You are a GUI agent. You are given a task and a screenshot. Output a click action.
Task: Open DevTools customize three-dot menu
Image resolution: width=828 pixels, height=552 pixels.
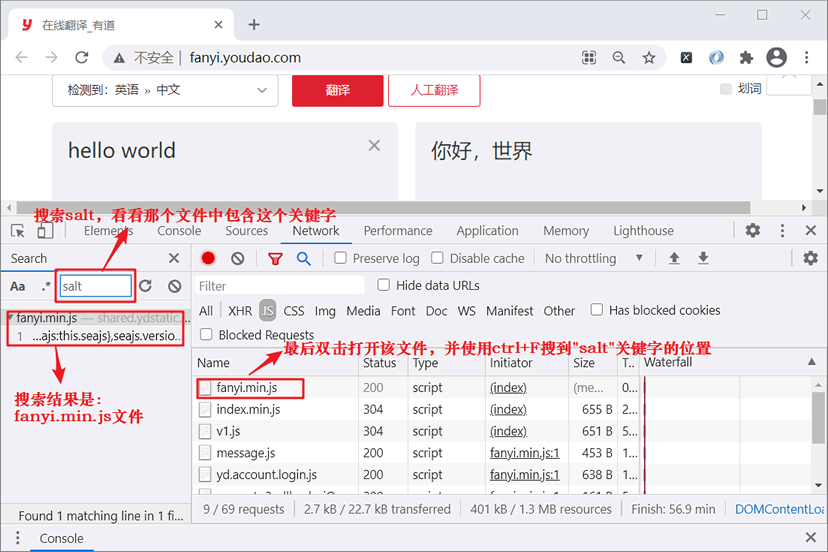pos(782,230)
